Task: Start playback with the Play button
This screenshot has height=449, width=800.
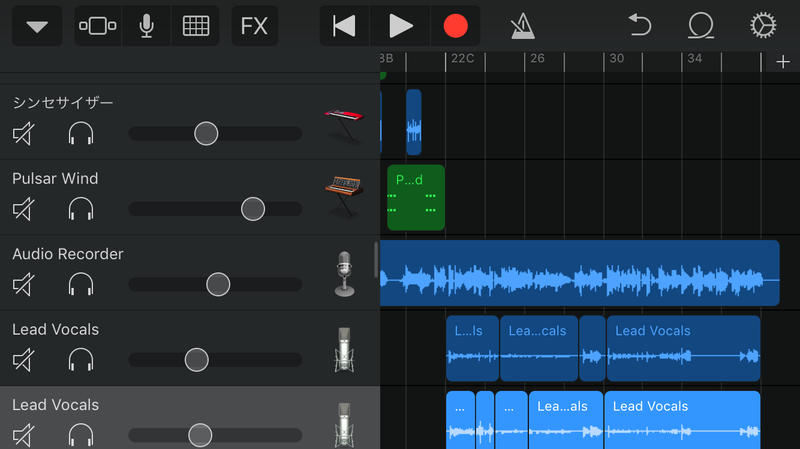Action: 400,26
